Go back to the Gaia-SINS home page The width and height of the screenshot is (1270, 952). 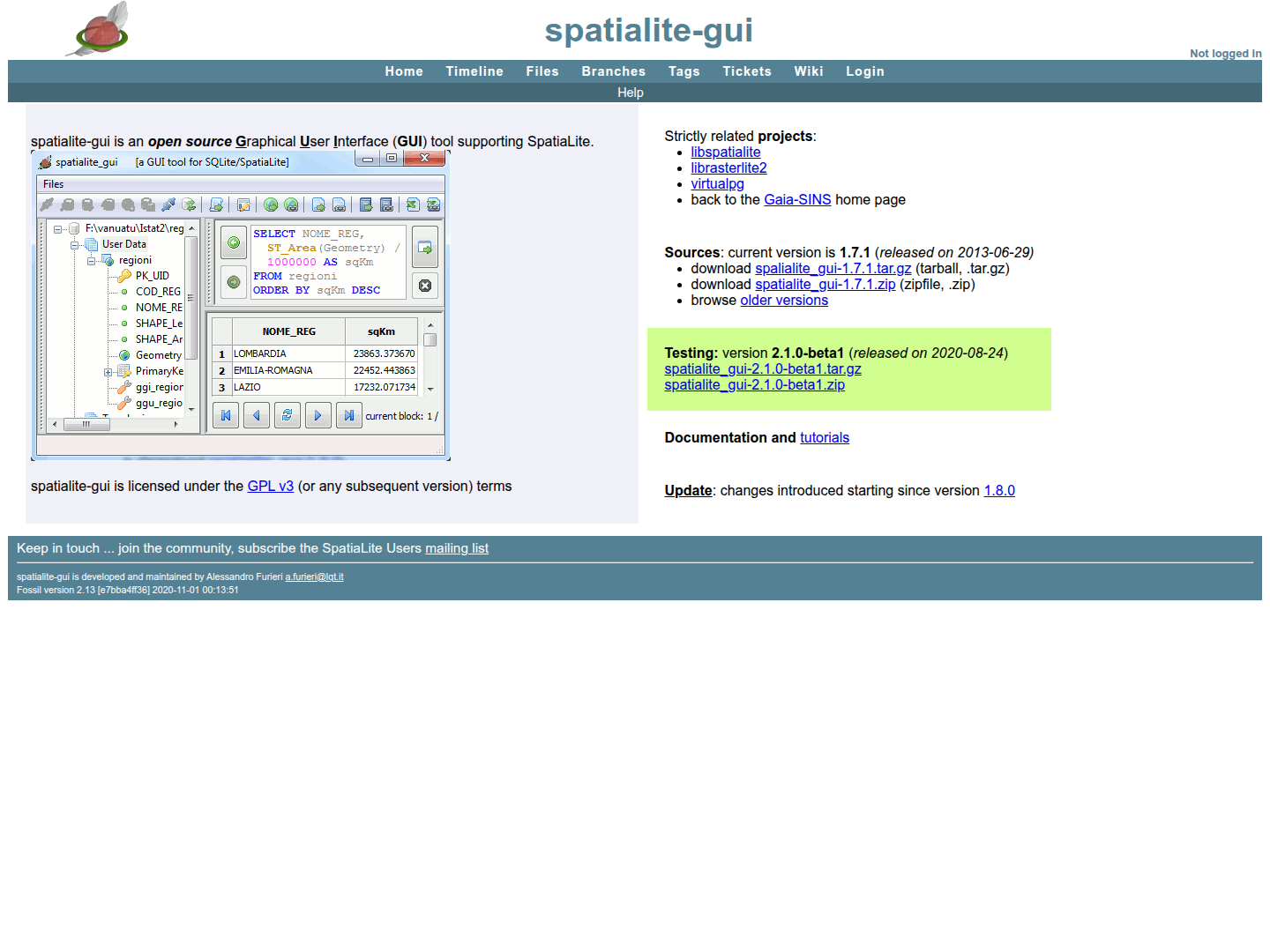click(x=797, y=200)
